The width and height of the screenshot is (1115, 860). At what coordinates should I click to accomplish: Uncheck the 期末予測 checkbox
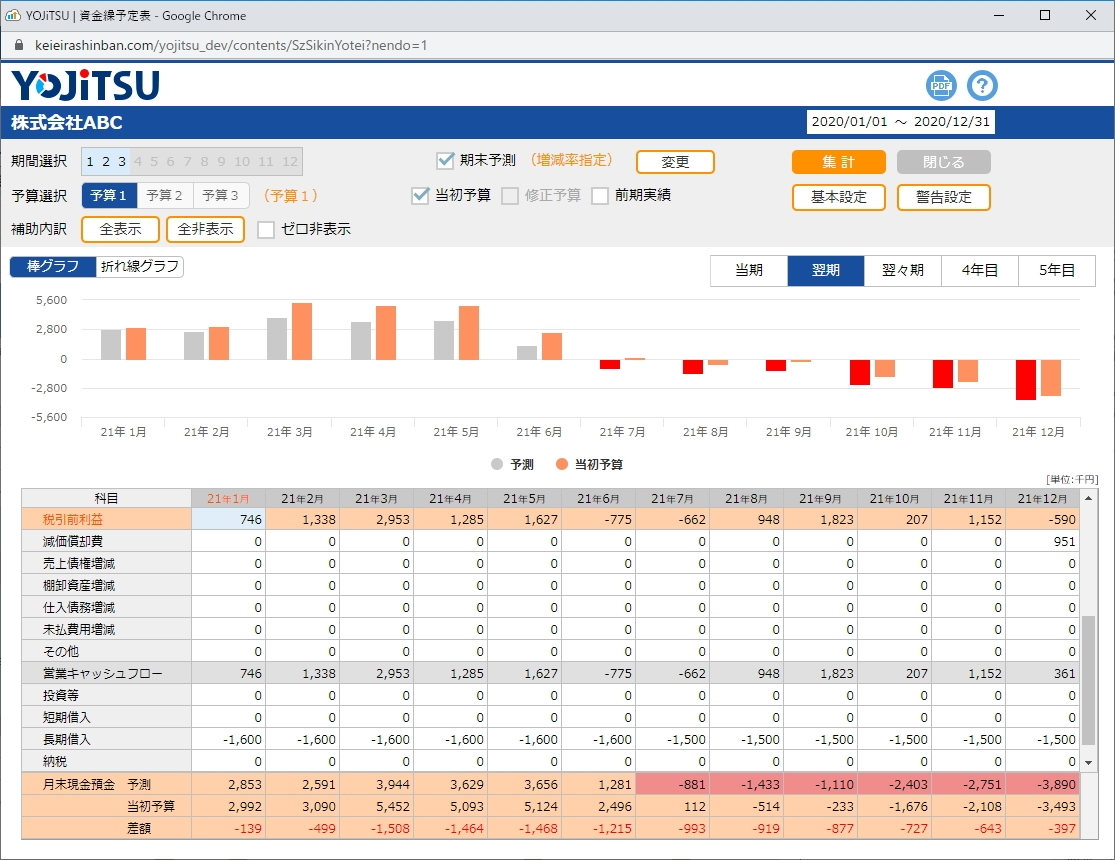pos(446,161)
